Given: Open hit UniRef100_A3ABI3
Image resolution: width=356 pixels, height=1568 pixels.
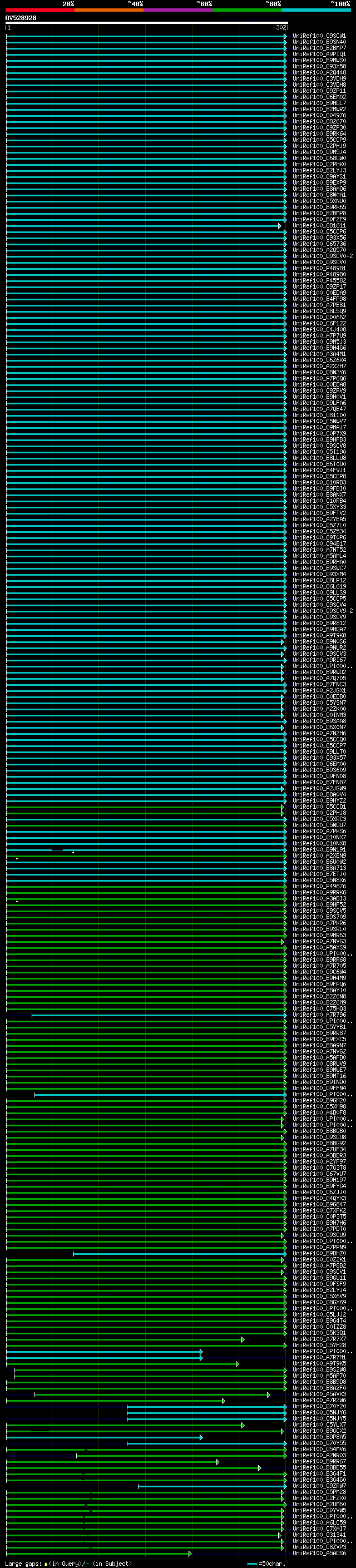Looking at the screenshot, I should pos(319,898).
